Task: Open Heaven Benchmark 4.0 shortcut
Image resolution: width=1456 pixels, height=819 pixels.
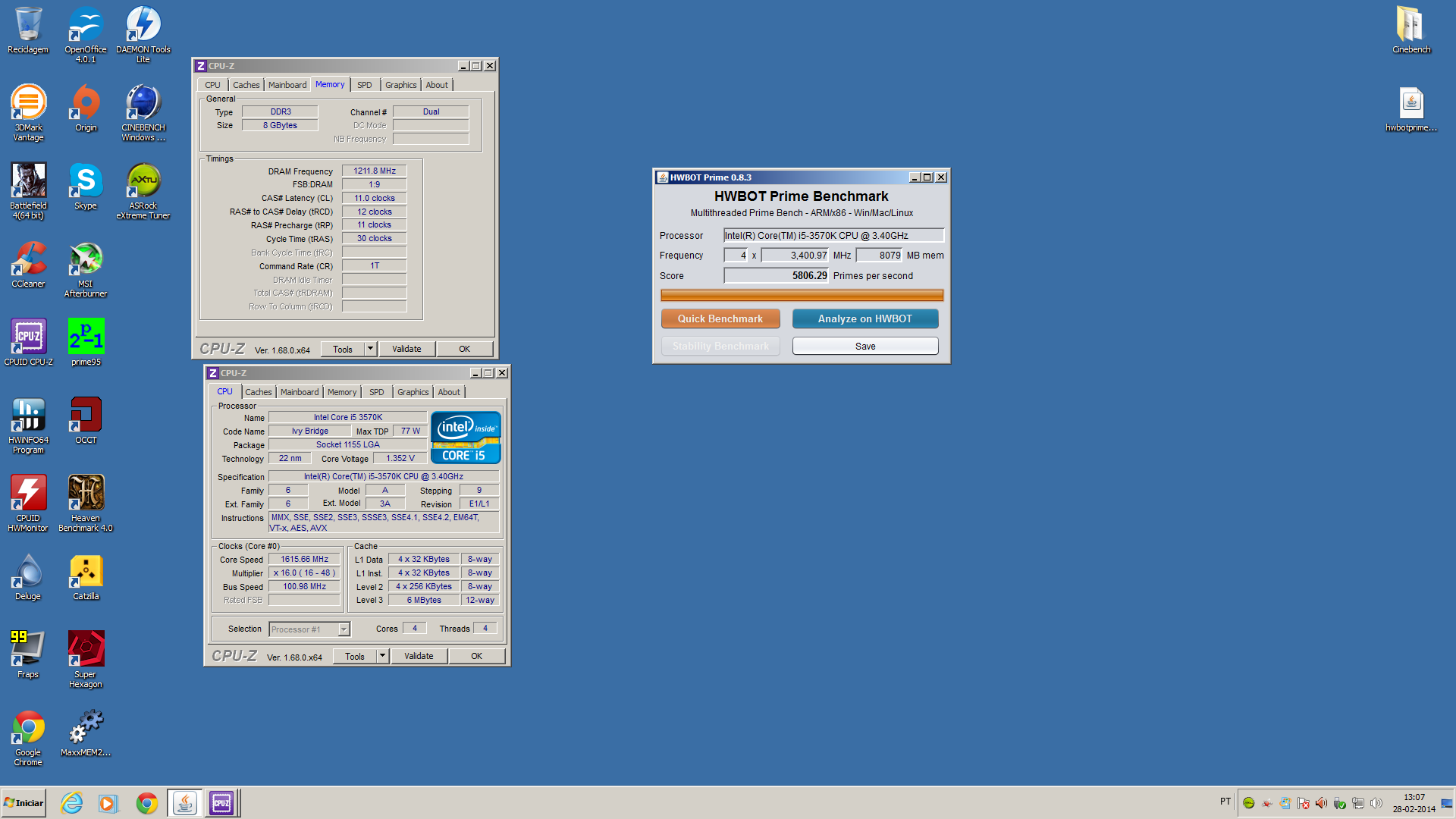Action: click(x=86, y=504)
